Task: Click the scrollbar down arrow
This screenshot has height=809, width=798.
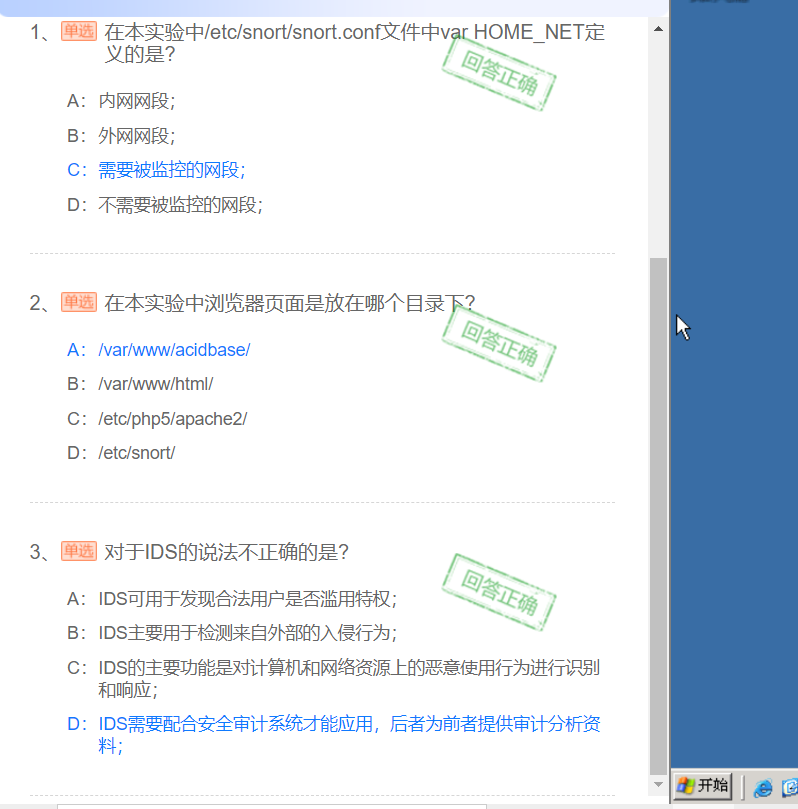Action: [x=658, y=785]
